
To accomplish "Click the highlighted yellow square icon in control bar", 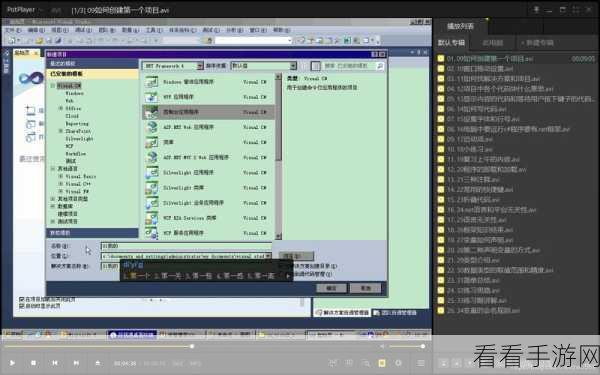I will [382, 363].
